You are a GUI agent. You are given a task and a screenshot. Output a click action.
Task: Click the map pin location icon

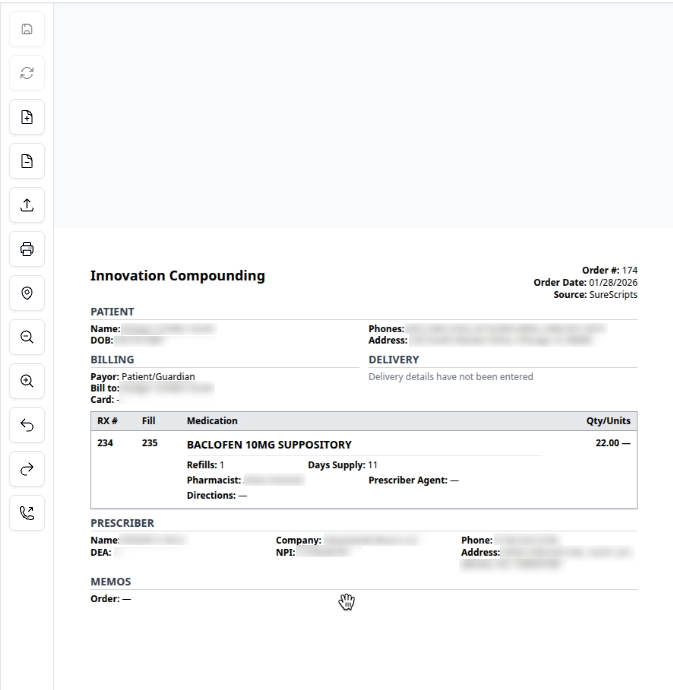[27, 293]
